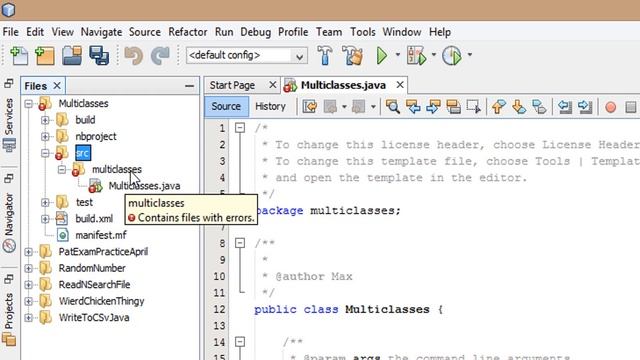Click the Shift Line Left icon

[x=565, y=107]
